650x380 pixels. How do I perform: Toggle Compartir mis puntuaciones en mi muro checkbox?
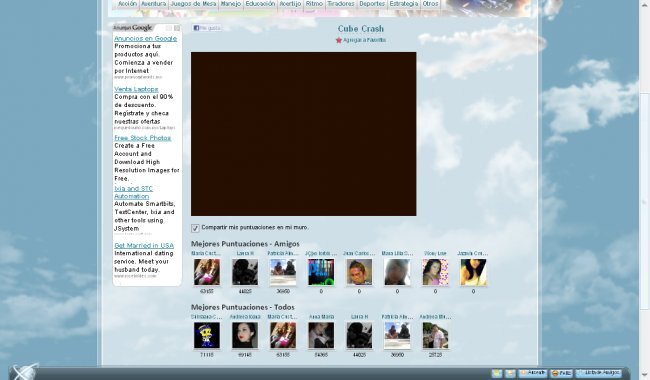[195, 228]
